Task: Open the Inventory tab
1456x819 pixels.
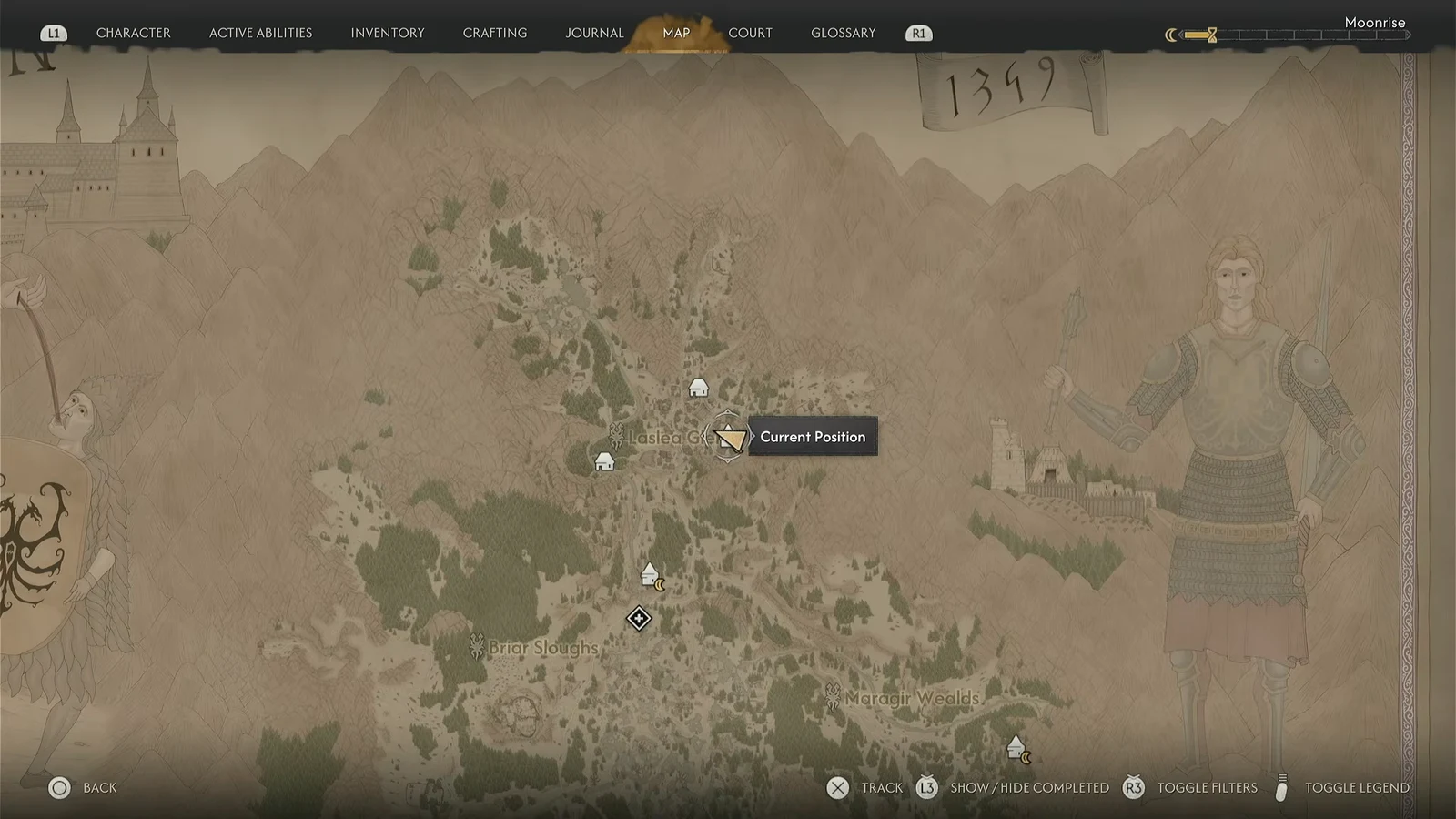Action: point(388,33)
